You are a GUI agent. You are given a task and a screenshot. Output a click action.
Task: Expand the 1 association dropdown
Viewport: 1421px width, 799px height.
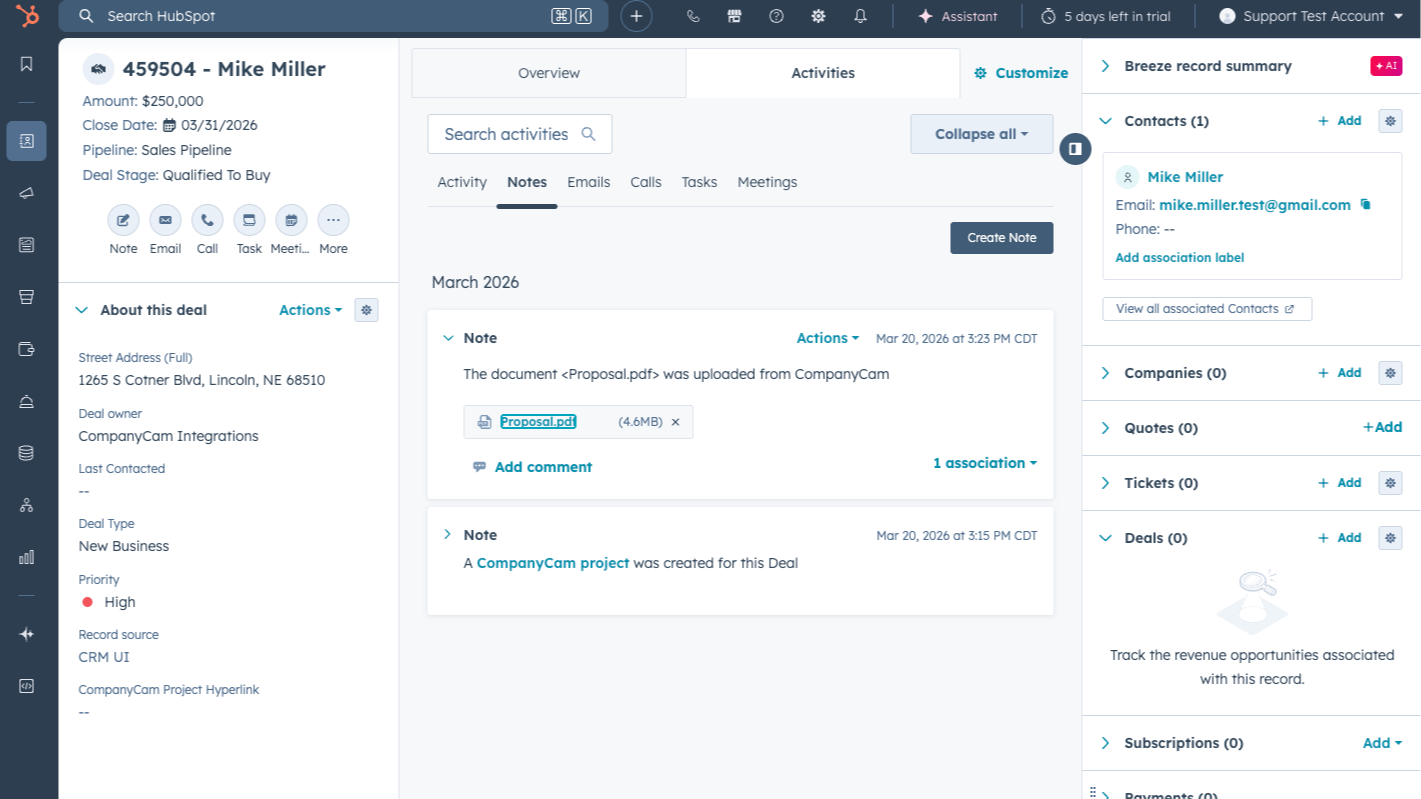(984, 463)
